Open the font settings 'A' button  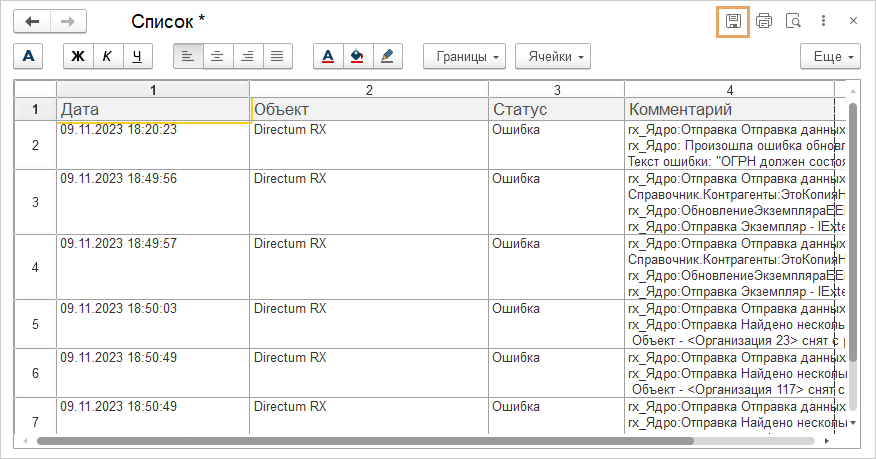click(28, 56)
